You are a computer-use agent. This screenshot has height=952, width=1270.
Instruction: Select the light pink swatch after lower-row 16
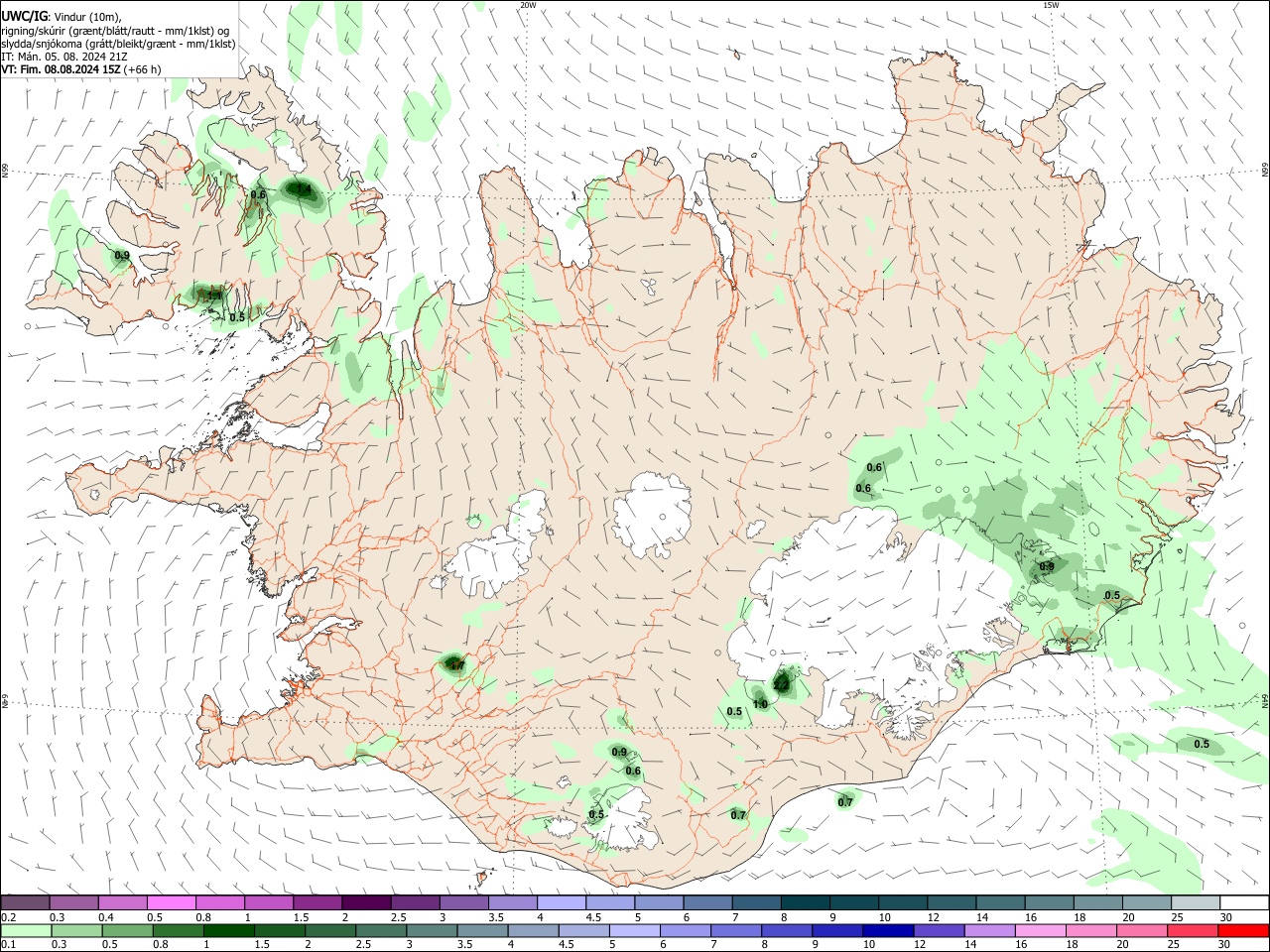(x=1040, y=931)
